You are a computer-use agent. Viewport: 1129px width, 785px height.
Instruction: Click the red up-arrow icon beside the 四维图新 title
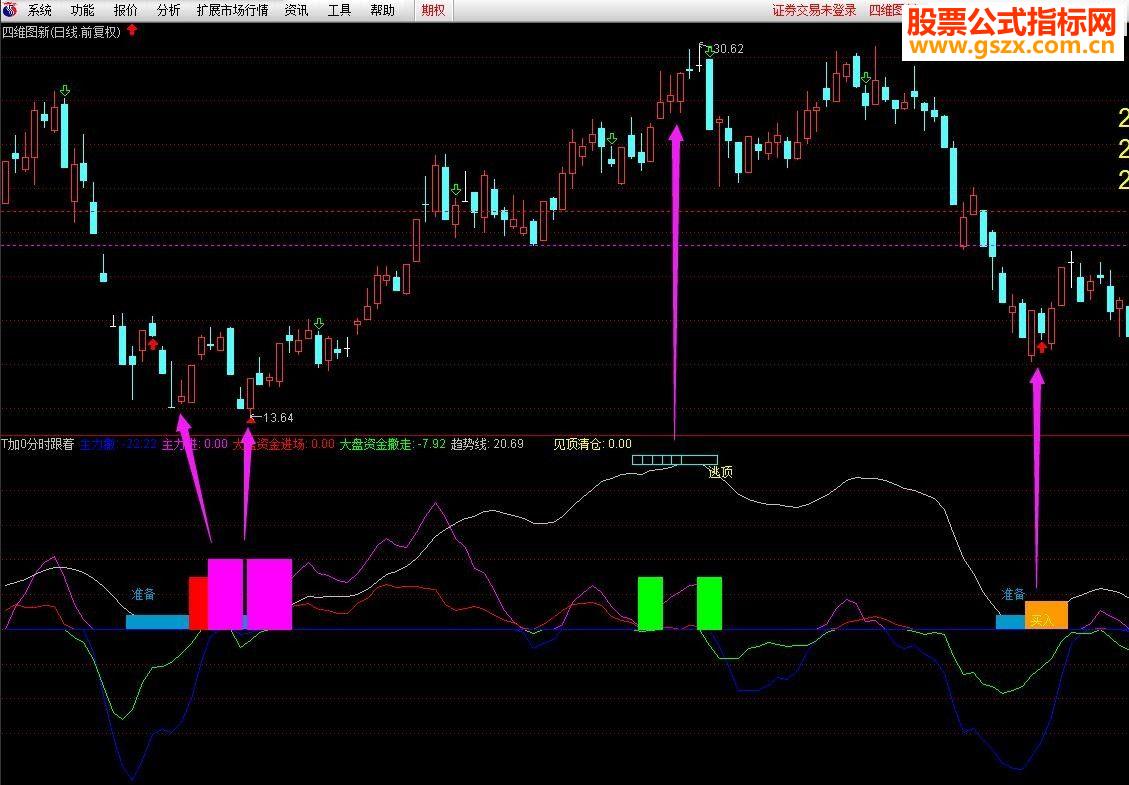(132, 30)
